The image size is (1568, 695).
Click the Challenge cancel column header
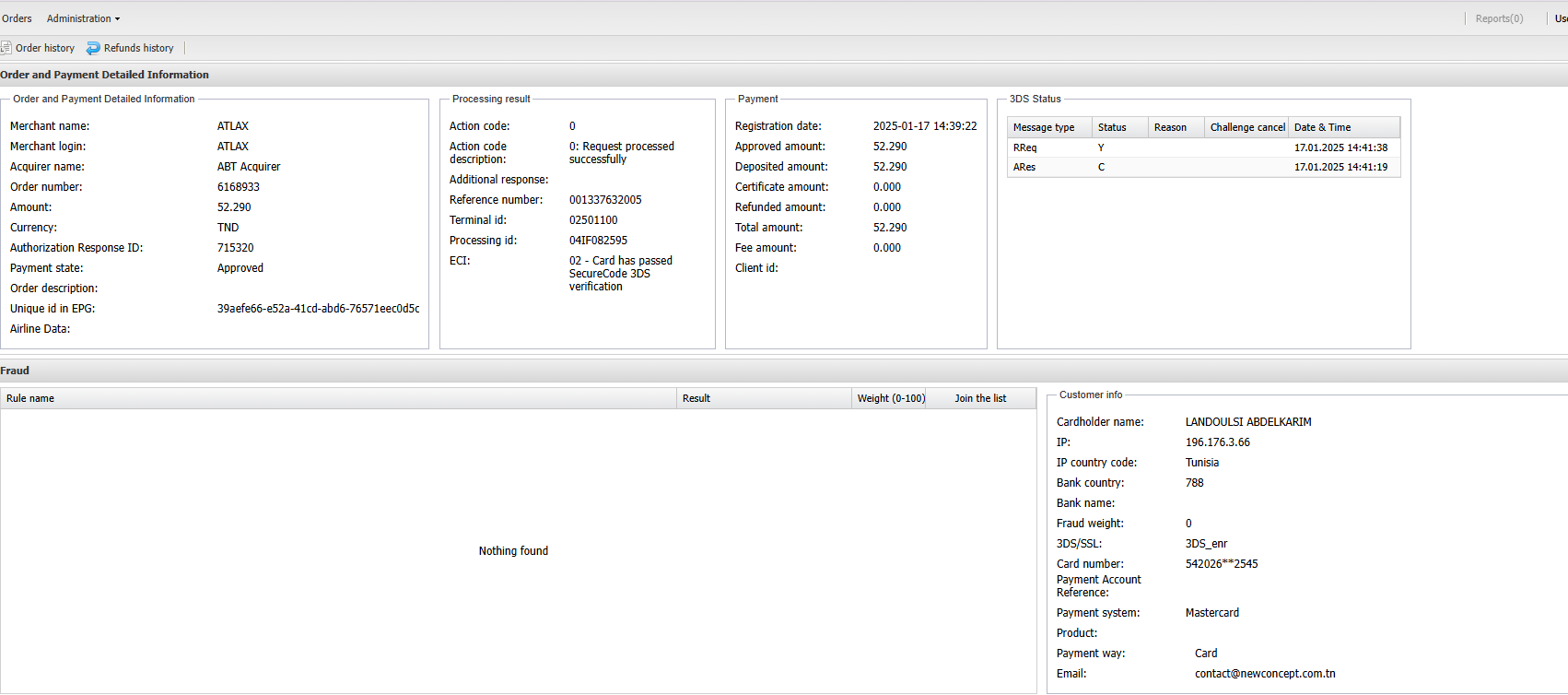1246,127
